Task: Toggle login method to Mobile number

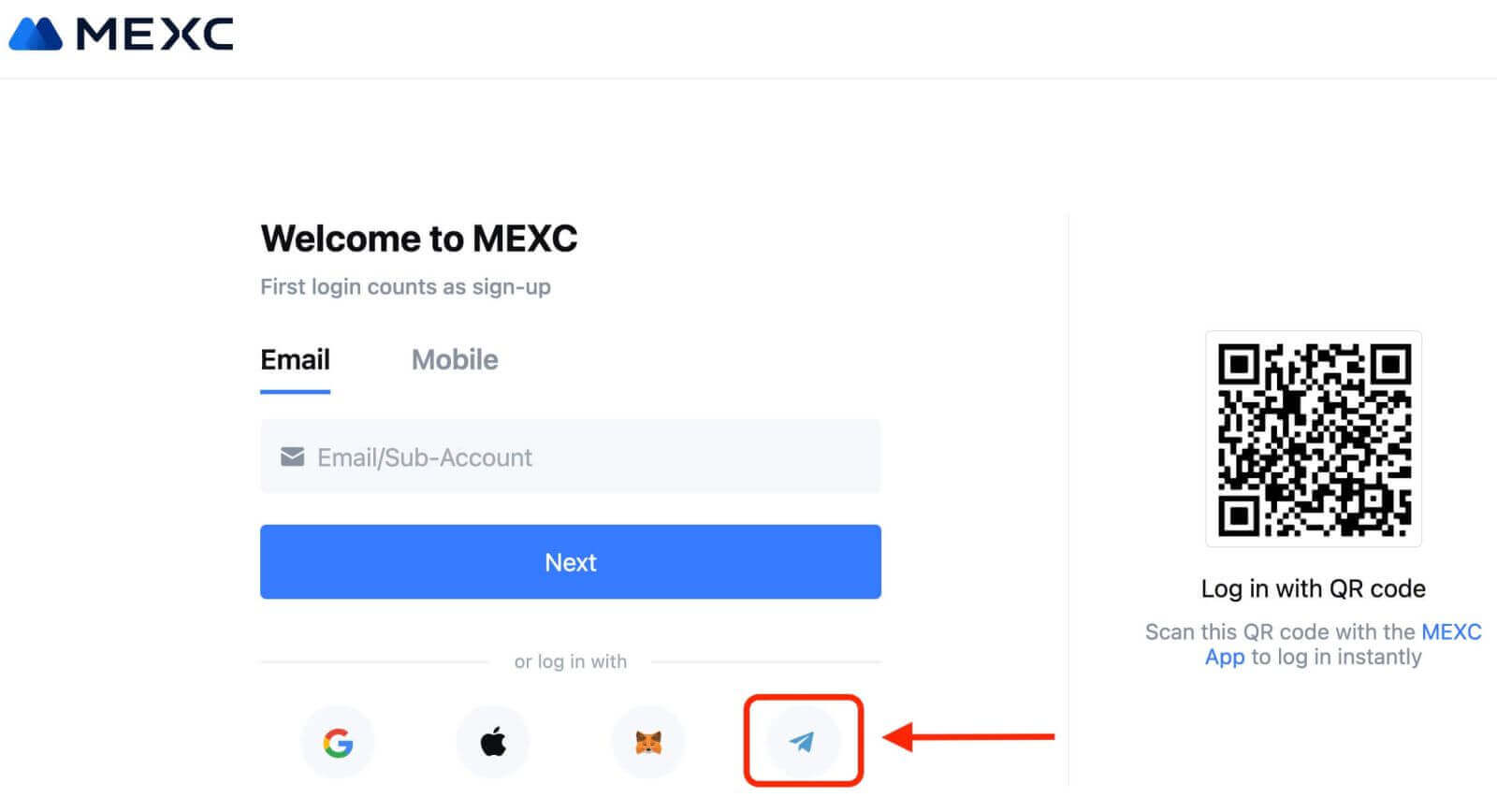Action: (x=455, y=360)
